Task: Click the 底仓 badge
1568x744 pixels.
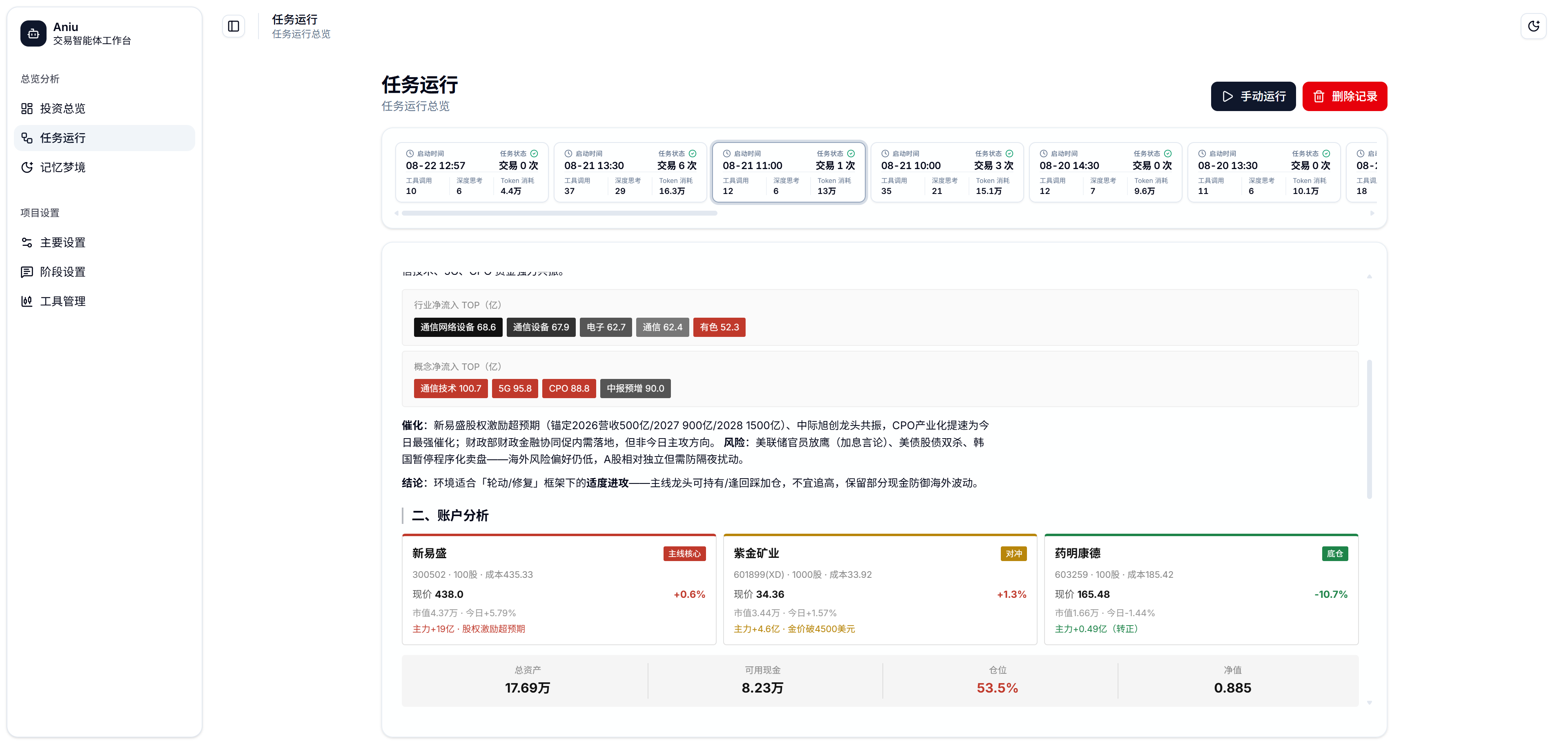Action: click(x=1335, y=553)
